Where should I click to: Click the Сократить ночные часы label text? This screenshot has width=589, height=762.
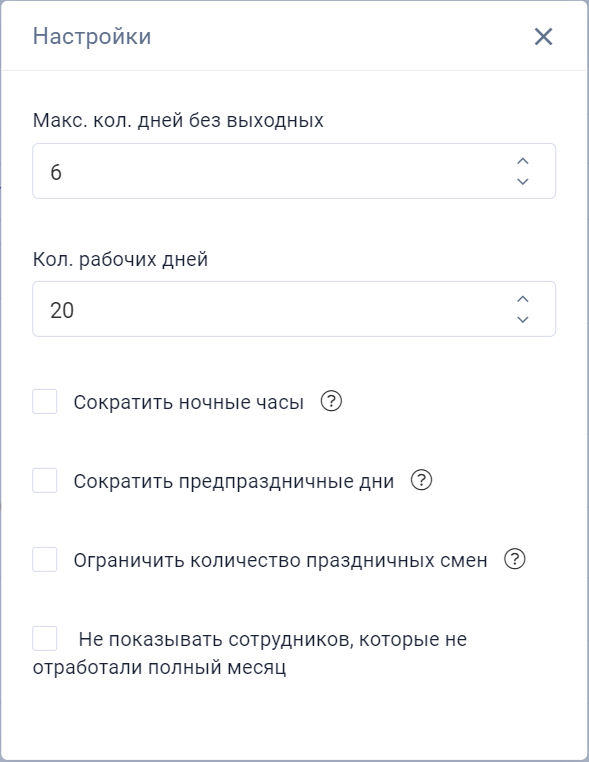(189, 402)
